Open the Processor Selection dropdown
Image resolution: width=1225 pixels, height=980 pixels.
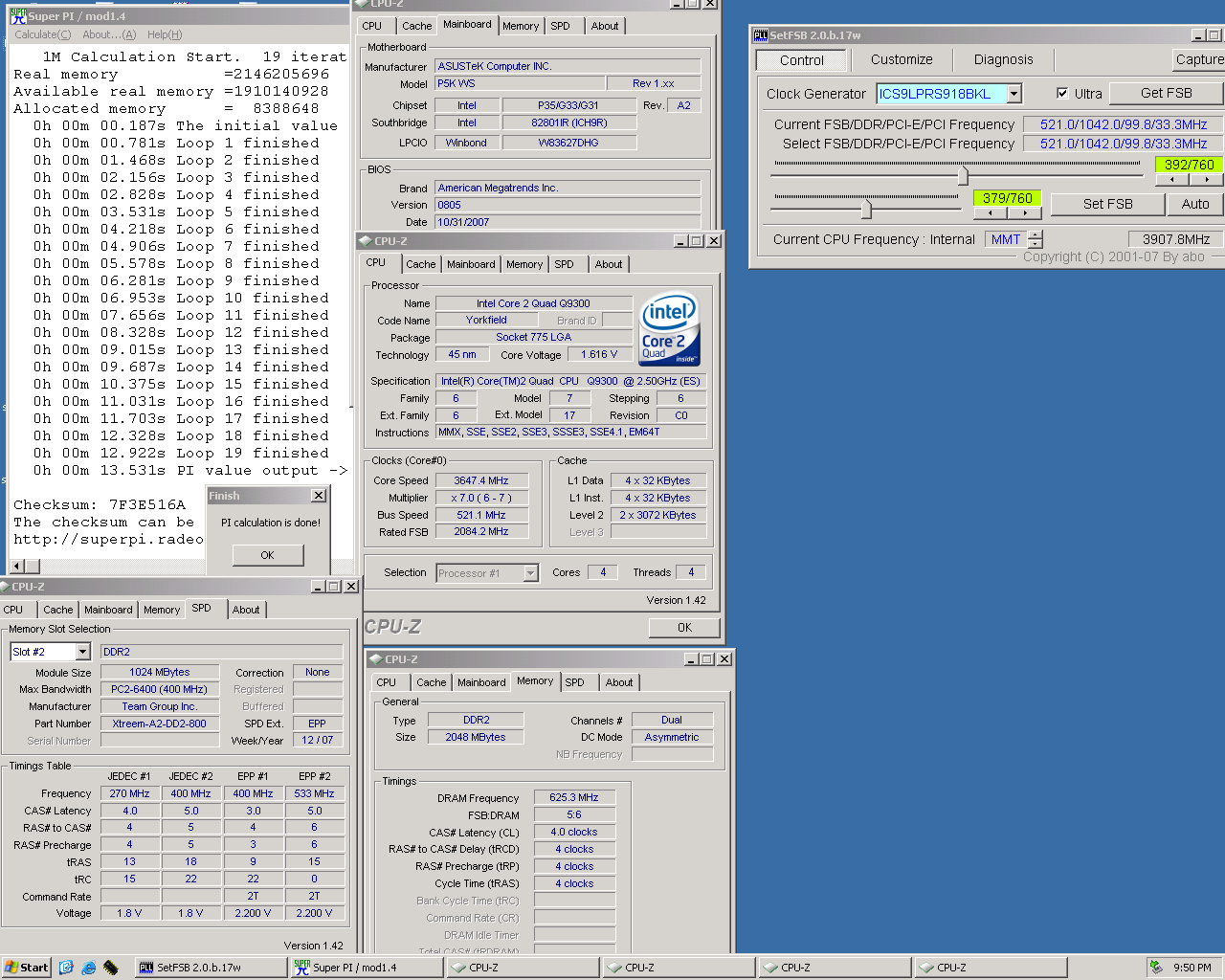point(530,573)
